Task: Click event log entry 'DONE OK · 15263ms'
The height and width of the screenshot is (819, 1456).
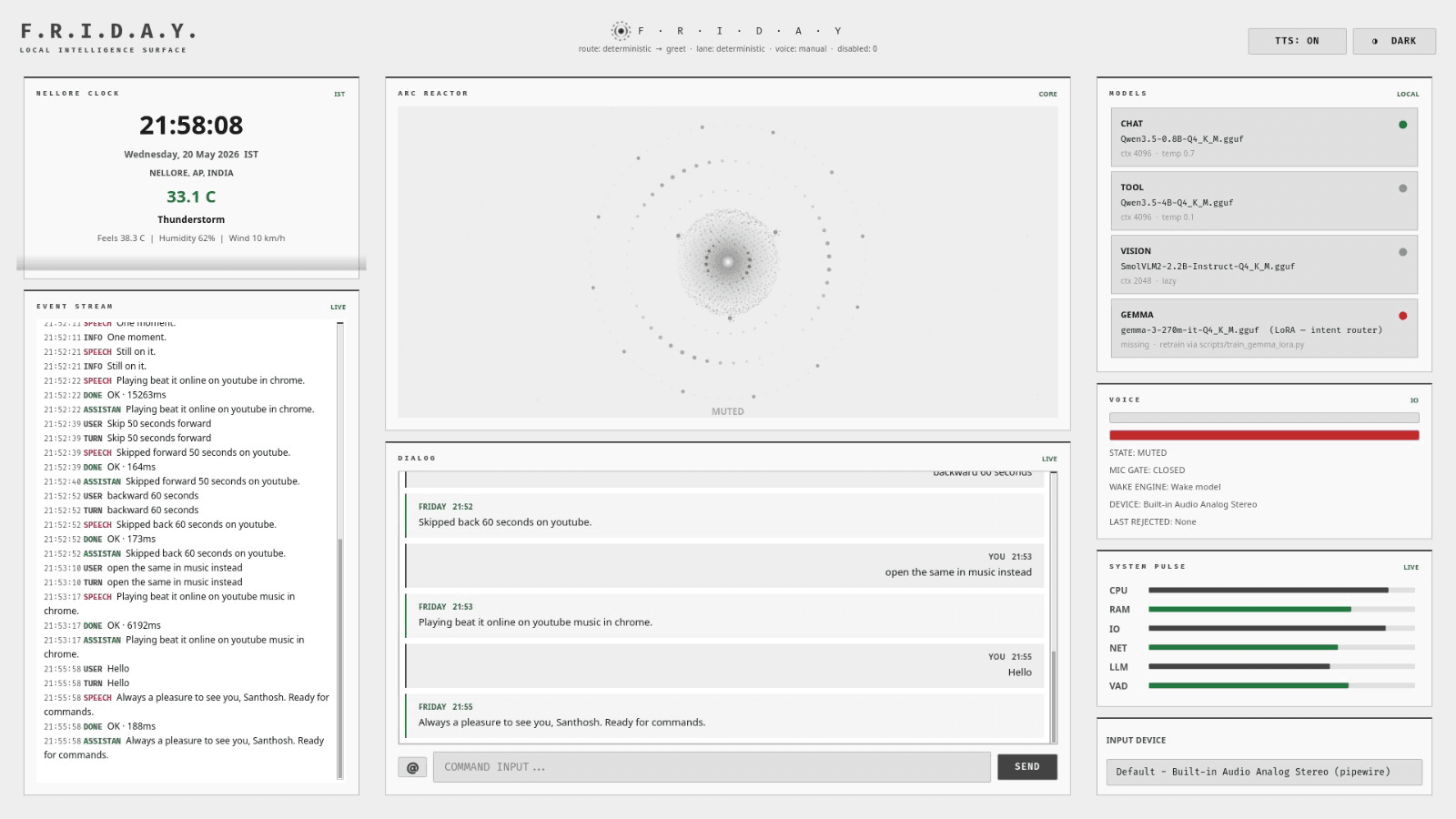Action: pos(105,395)
